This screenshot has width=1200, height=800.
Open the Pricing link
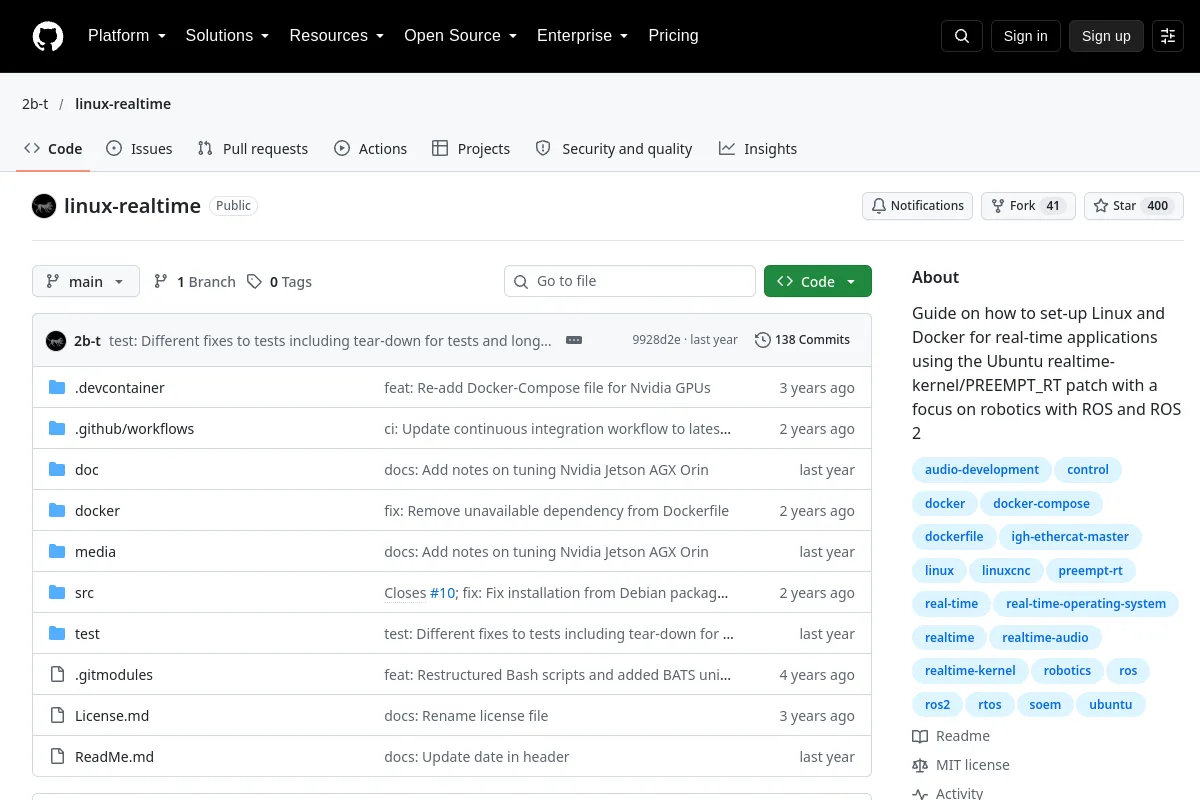(x=673, y=36)
